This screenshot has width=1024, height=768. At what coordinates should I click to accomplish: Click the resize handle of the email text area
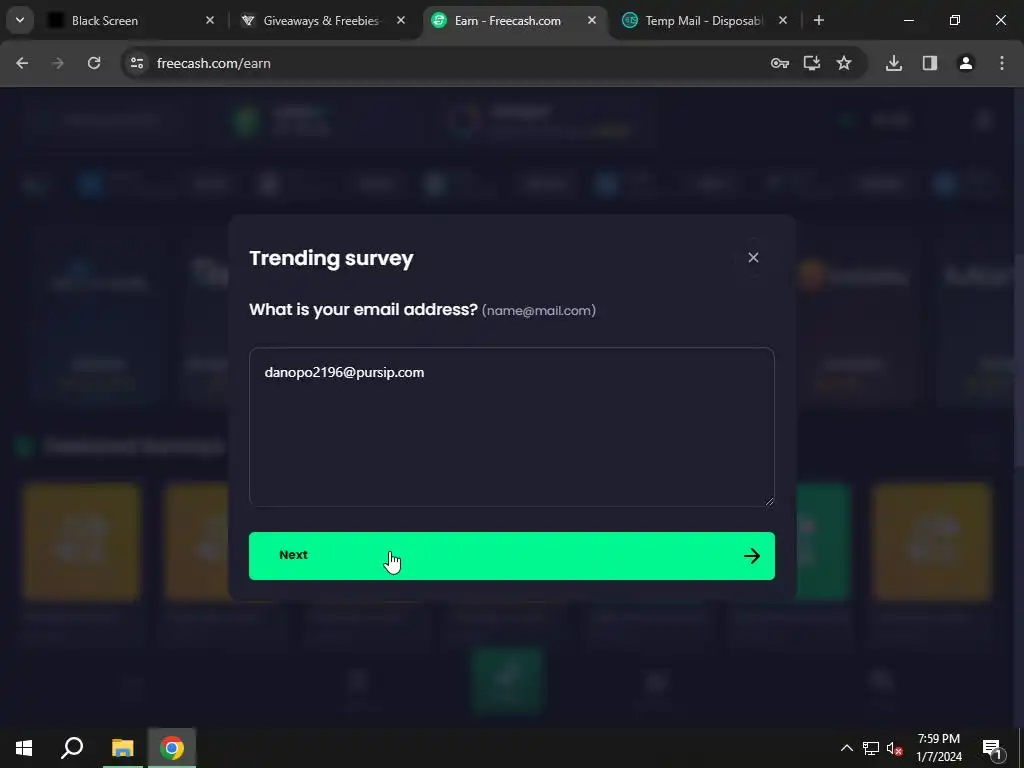tap(769, 502)
